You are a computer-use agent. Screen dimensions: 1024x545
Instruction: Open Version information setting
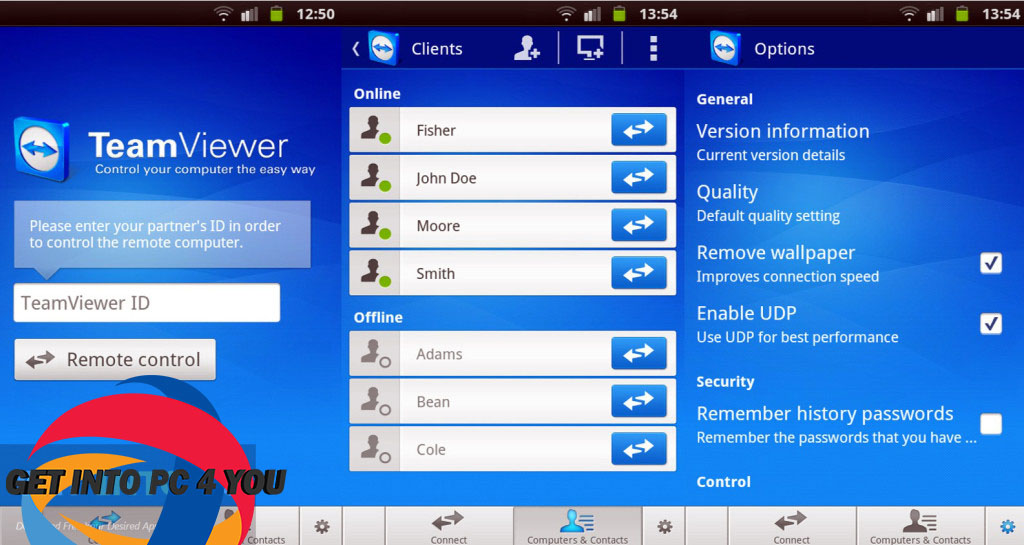pos(782,142)
